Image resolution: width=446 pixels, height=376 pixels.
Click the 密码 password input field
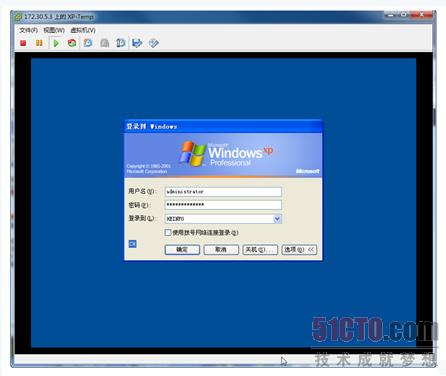(x=223, y=205)
